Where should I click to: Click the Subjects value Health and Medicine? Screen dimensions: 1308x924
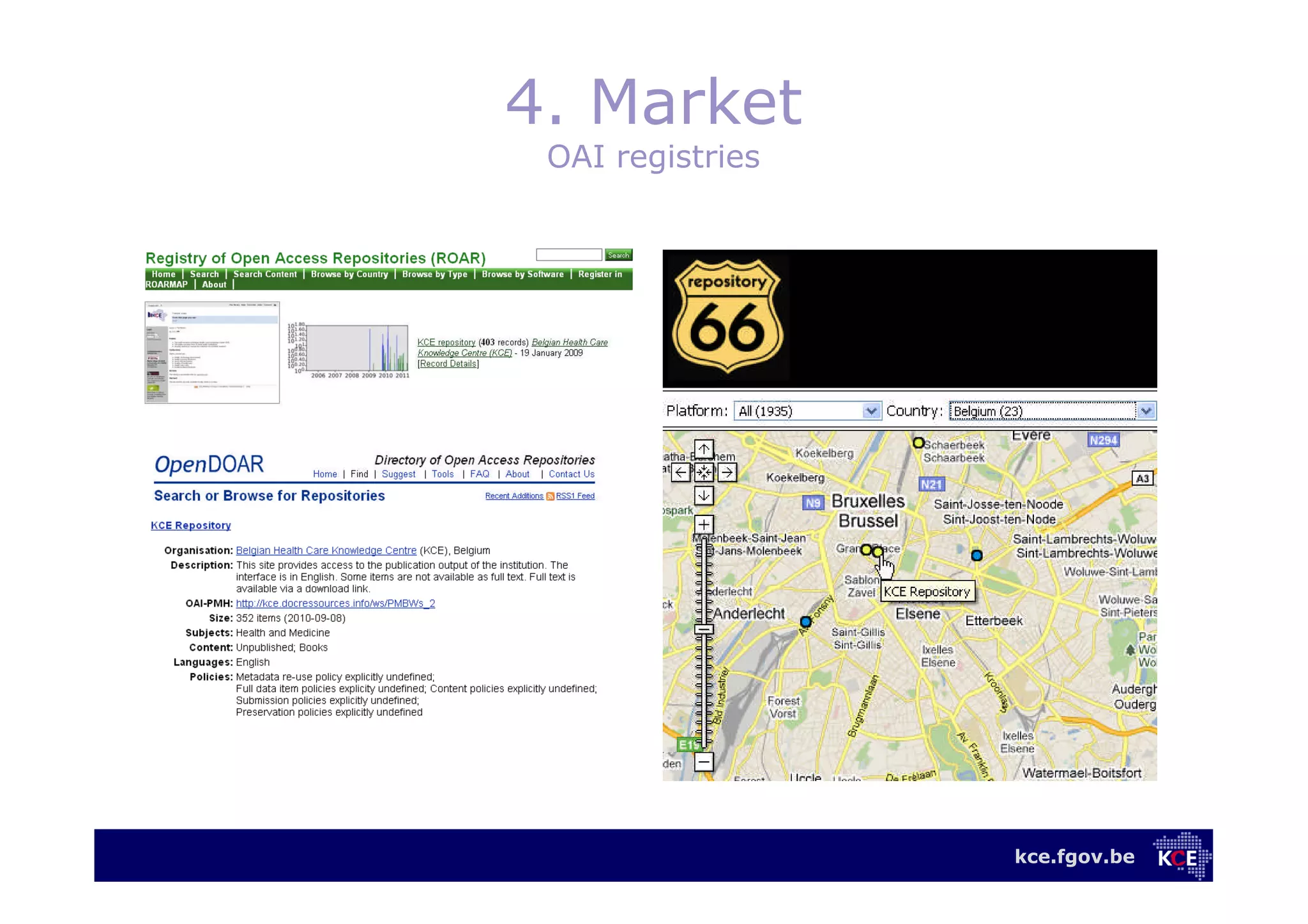pos(283,633)
